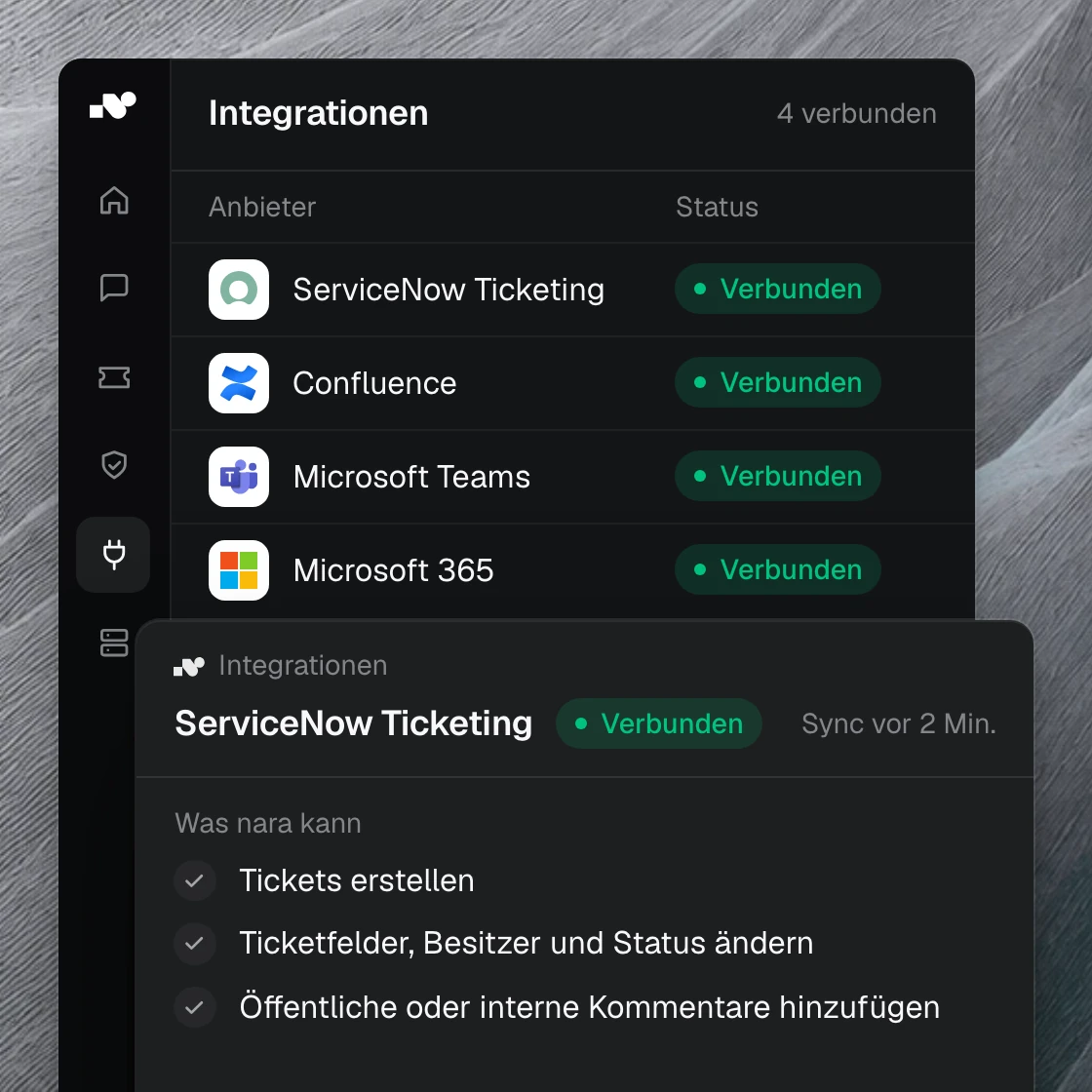Viewport: 1092px width, 1092px height.
Task: Click the ServiceNow Ticketing detail title
Action: tap(354, 723)
